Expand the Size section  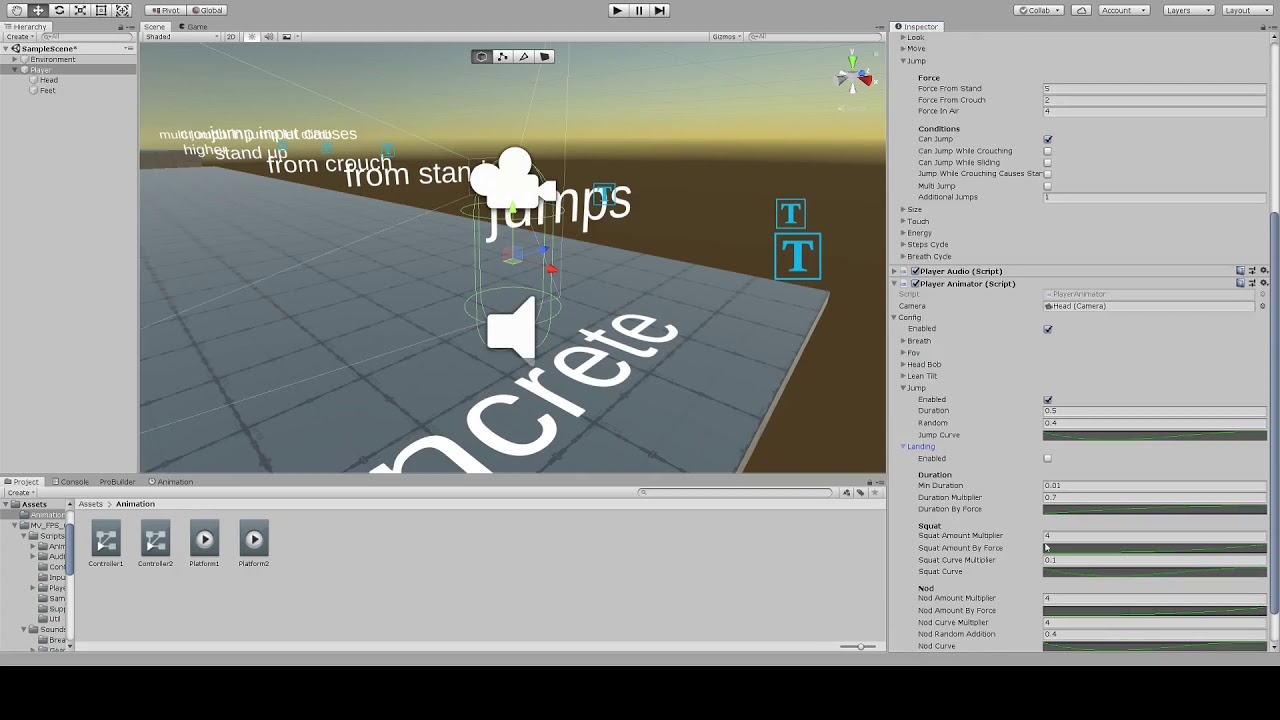[x=903, y=210]
